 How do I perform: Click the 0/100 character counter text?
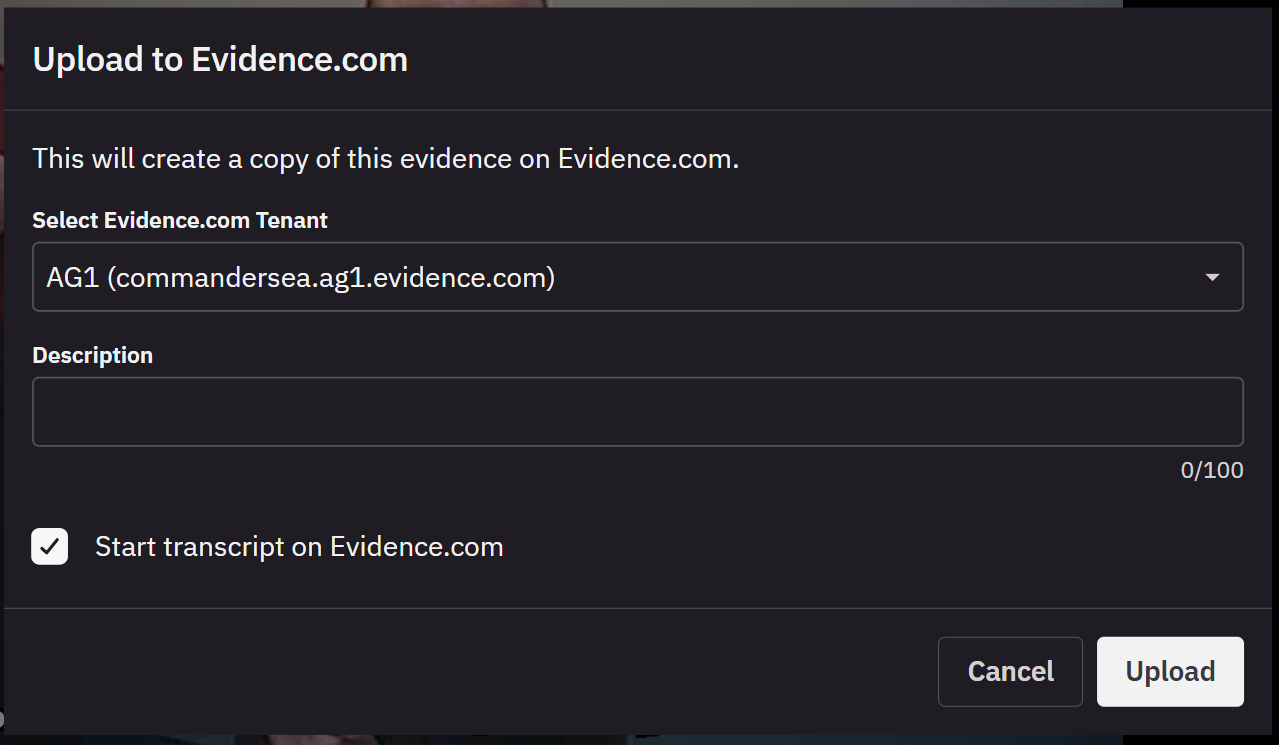1212,470
